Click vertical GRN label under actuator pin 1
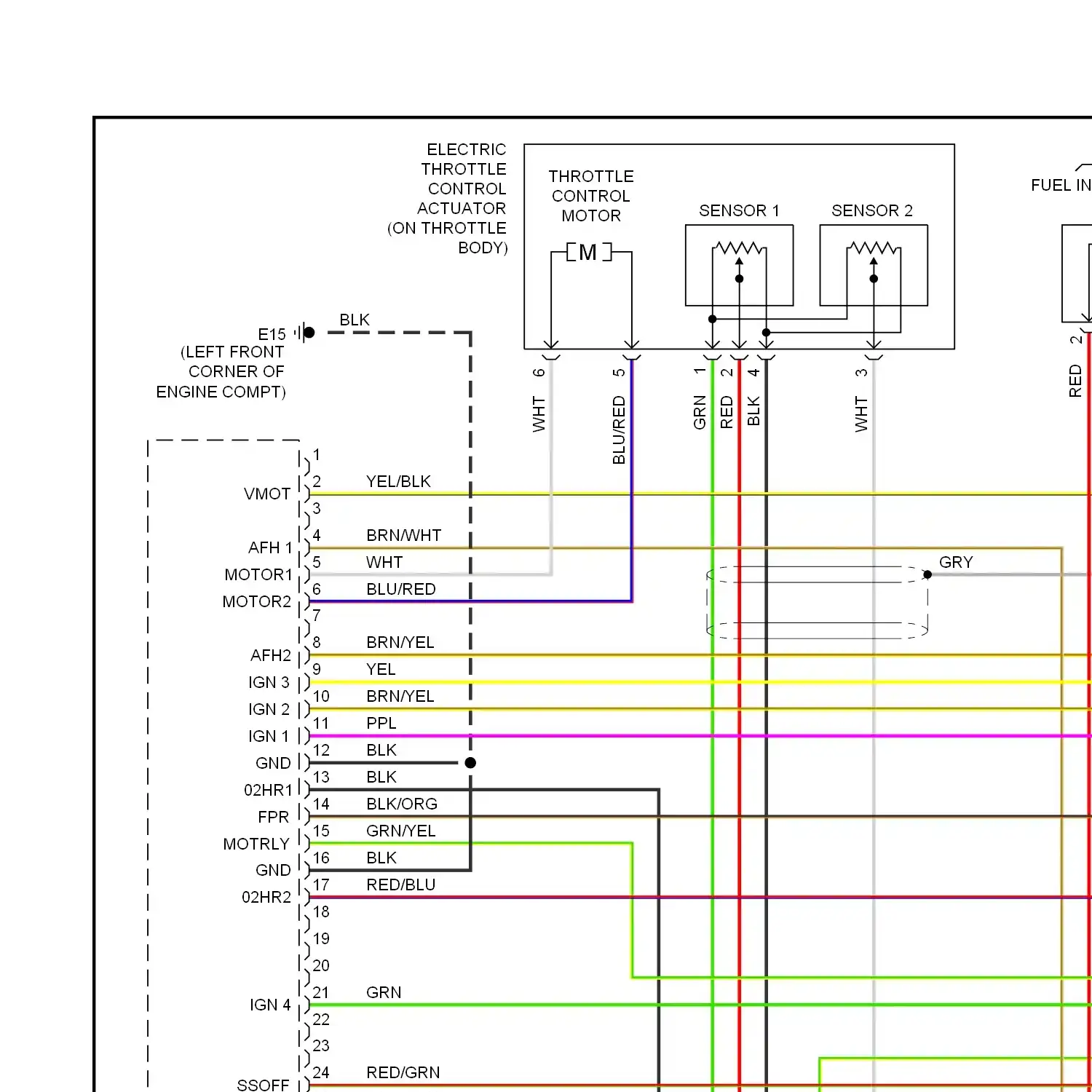 pyautogui.click(x=700, y=413)
